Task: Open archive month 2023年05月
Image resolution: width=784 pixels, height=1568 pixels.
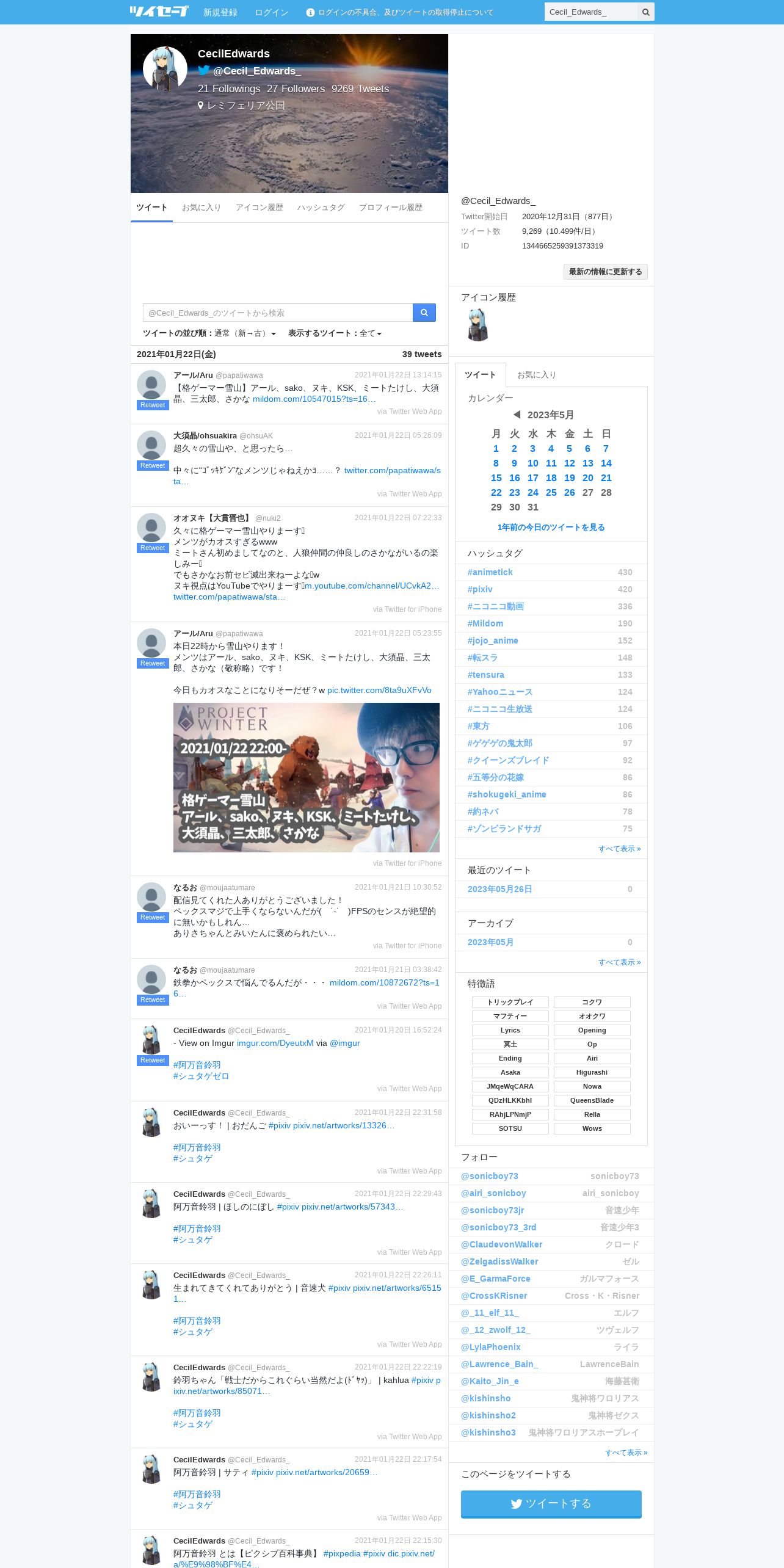Action: 490,942
